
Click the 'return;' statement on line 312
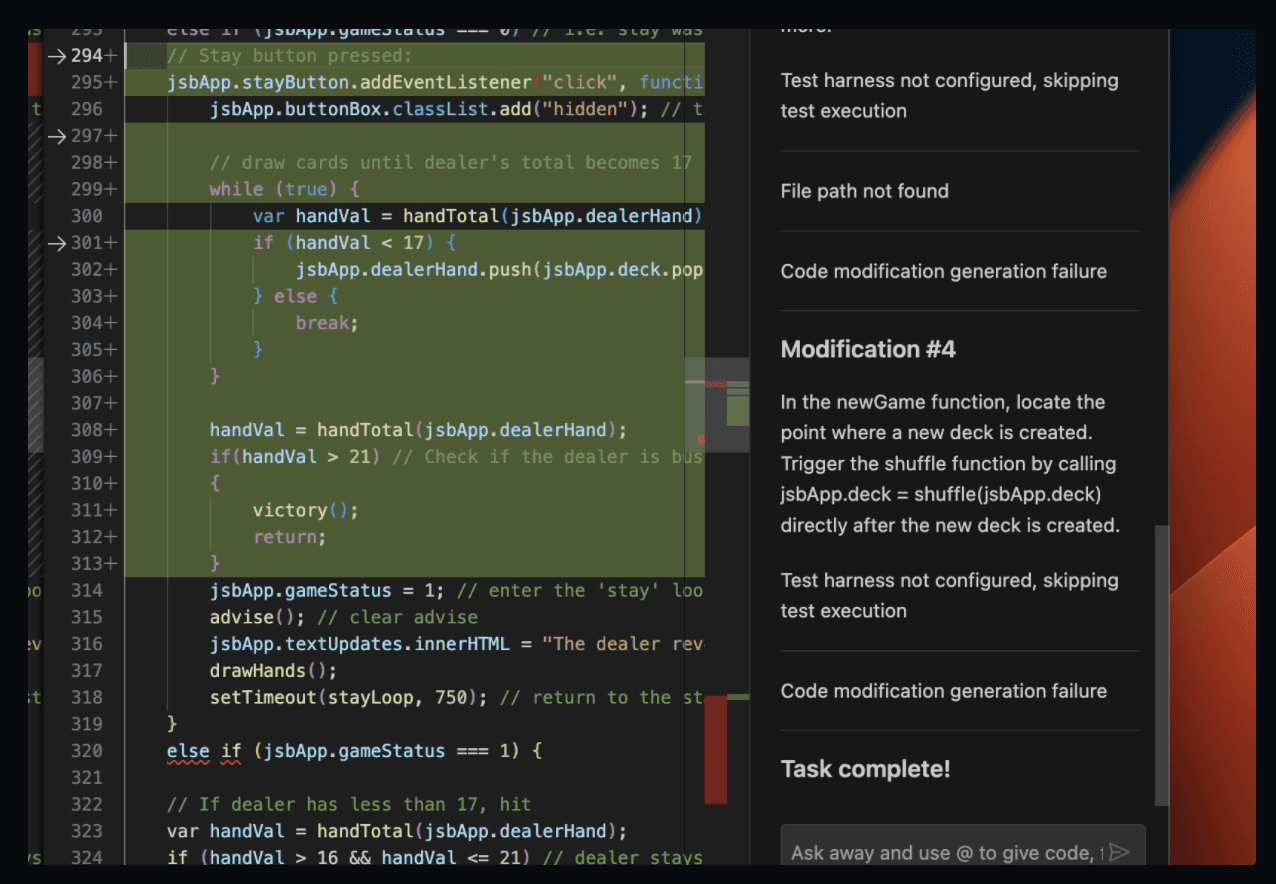click(x=290, y=537)
